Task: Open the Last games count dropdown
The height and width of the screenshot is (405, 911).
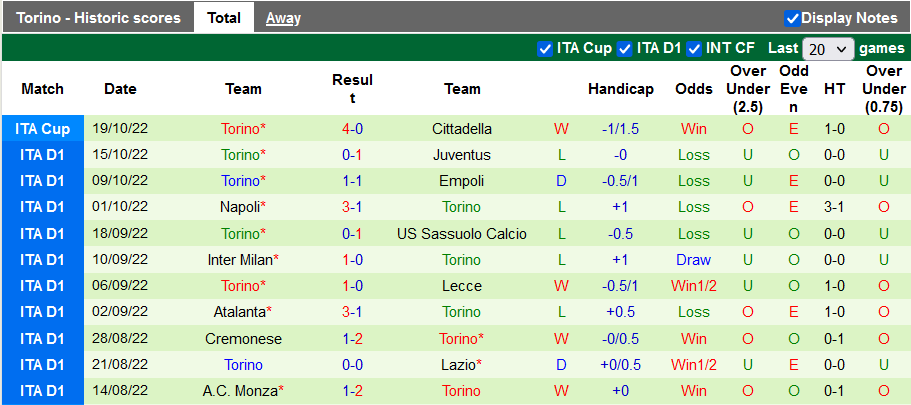Action: pyautogui.click(x=828, y=49)
